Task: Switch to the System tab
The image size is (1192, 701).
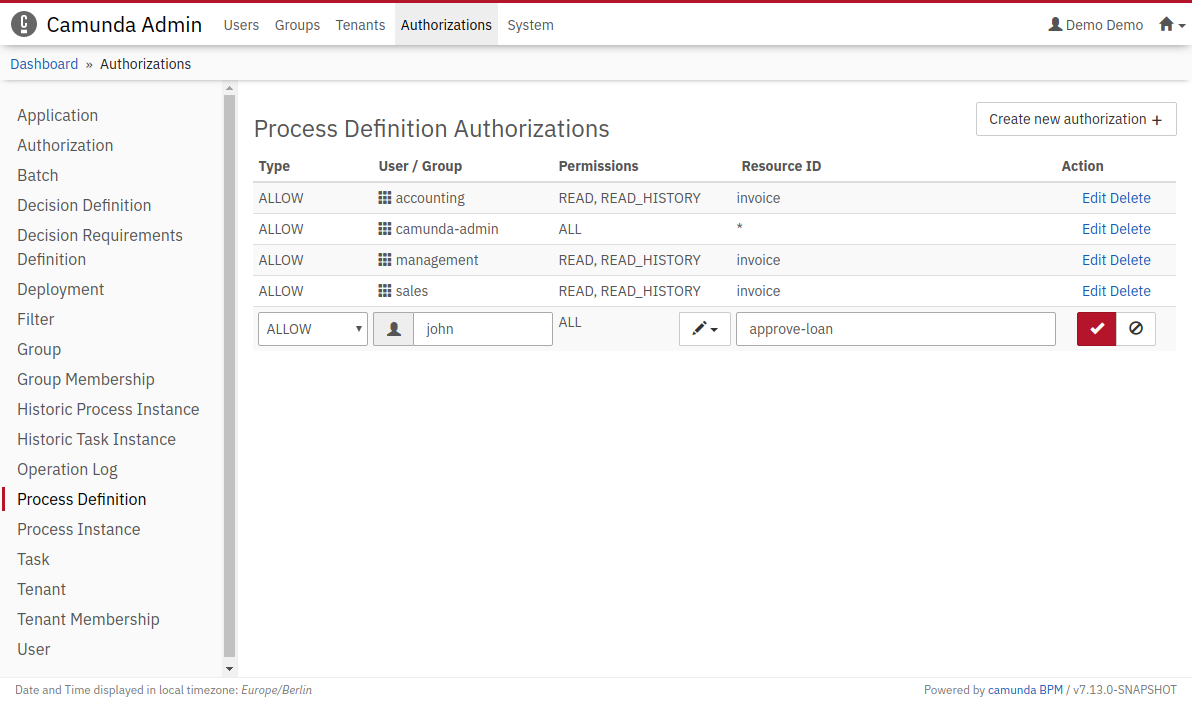Action: (x=530, y=25)
